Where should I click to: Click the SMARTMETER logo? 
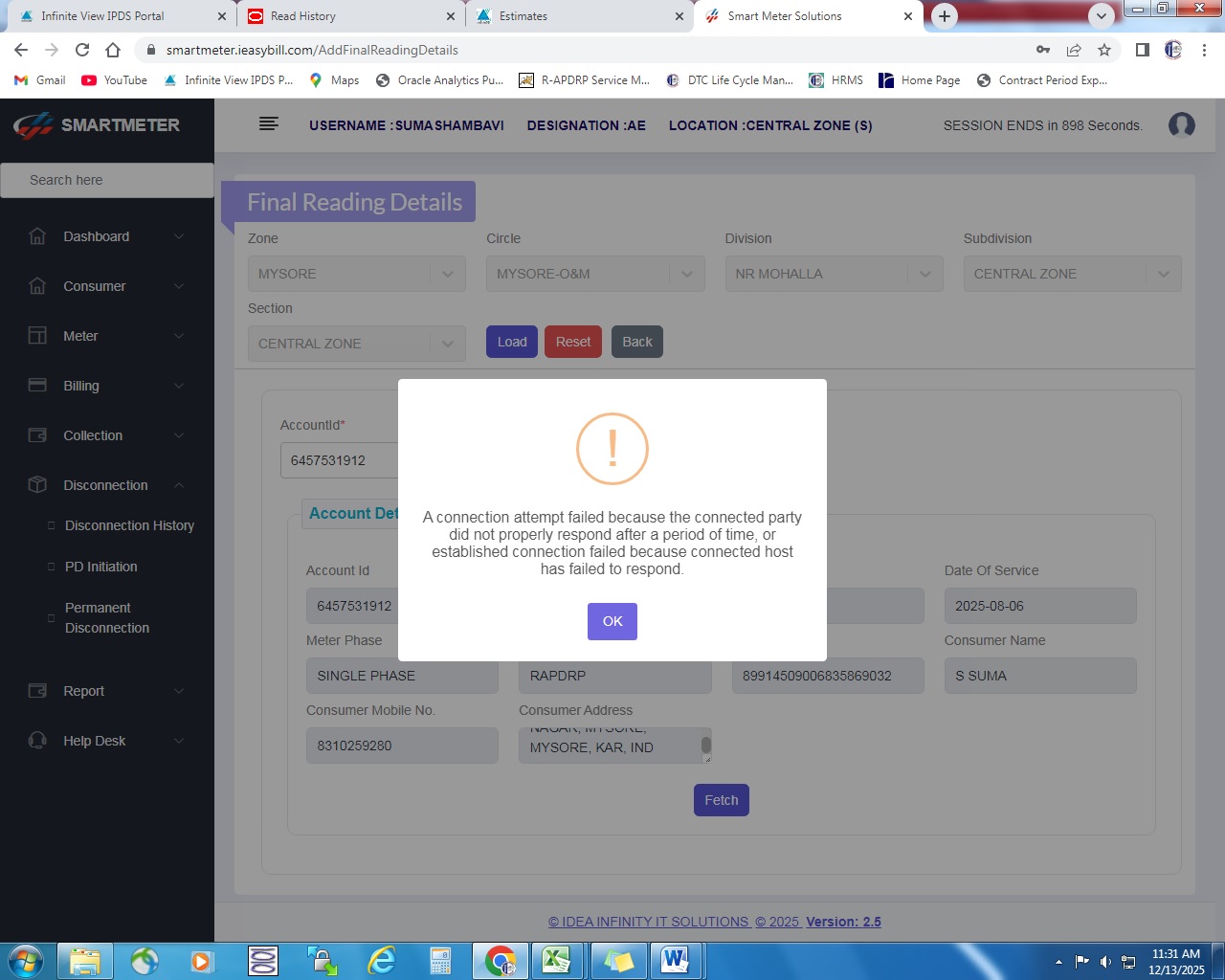97,125
